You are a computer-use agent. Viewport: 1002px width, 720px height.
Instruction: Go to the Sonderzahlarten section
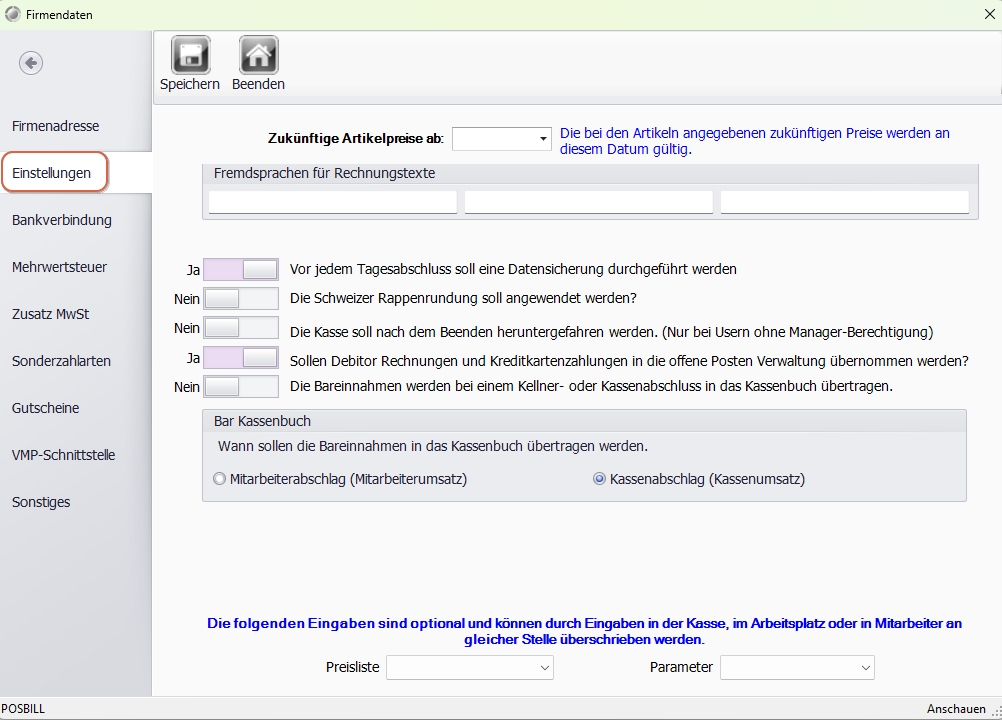[61, 361]
